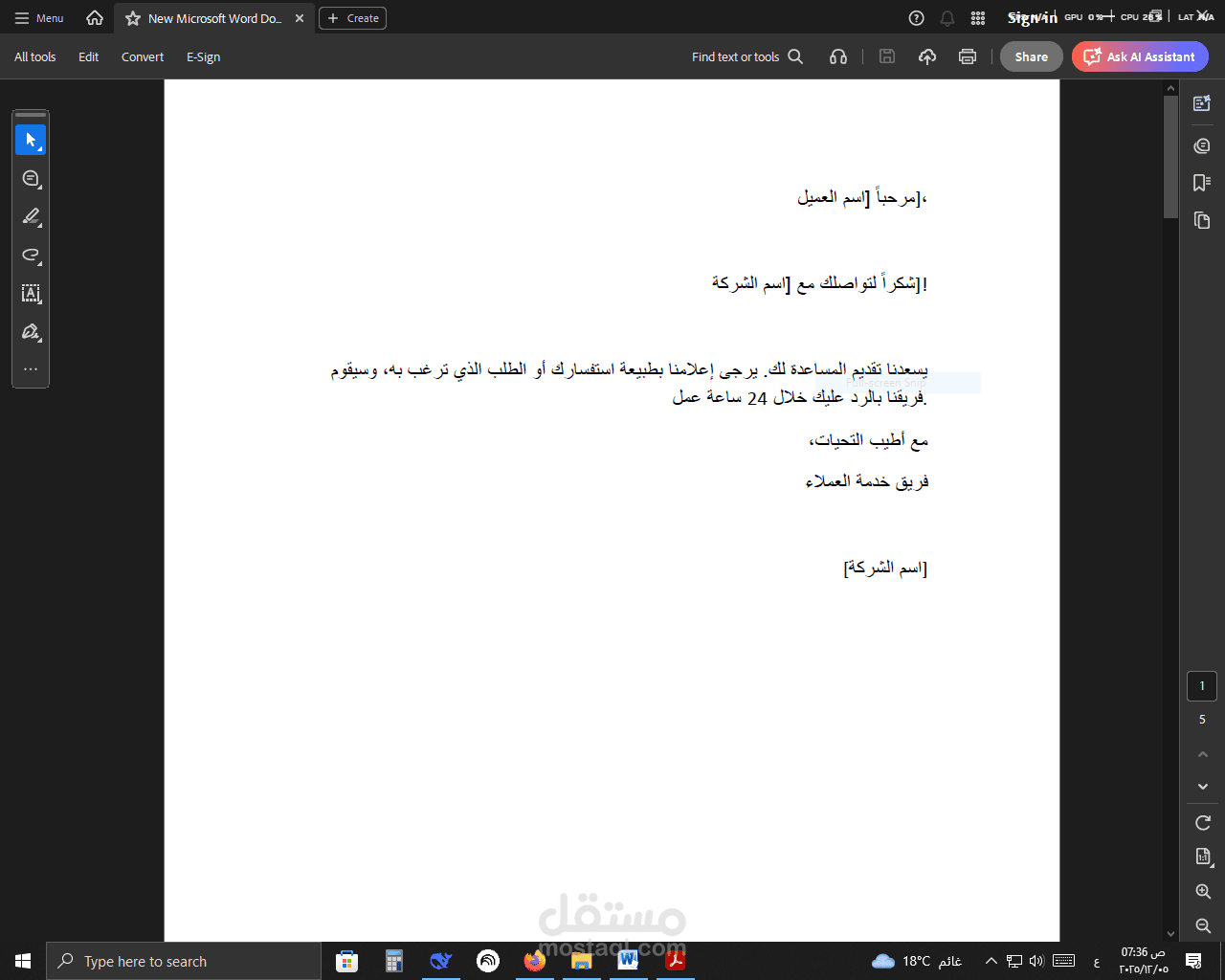Click the vertical scrollbar thumb
1225x980 pixels.
1170,157
